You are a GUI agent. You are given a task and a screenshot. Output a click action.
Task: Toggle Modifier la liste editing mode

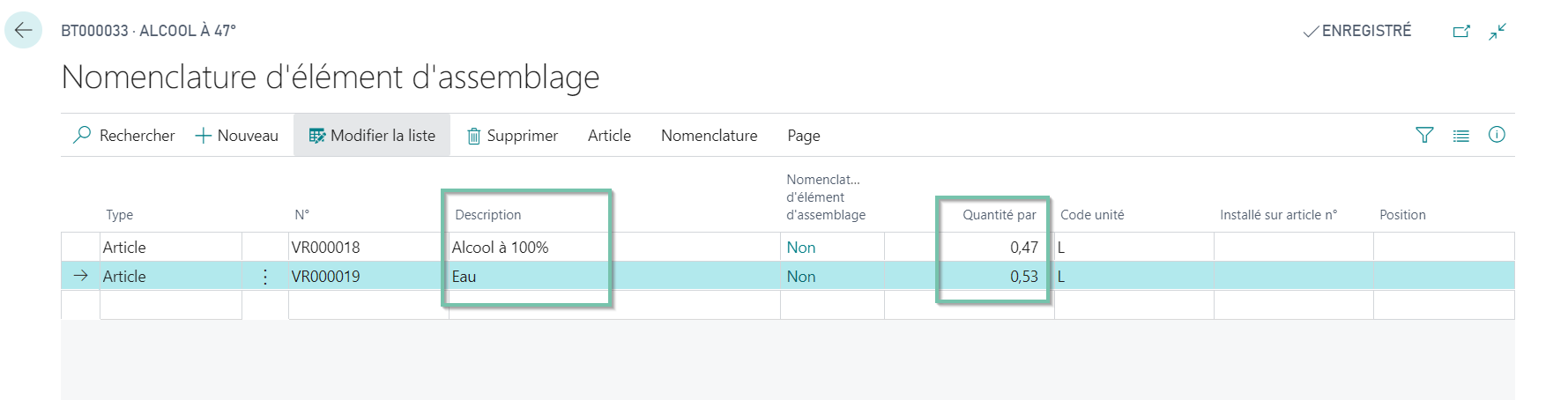coord(372,136)
